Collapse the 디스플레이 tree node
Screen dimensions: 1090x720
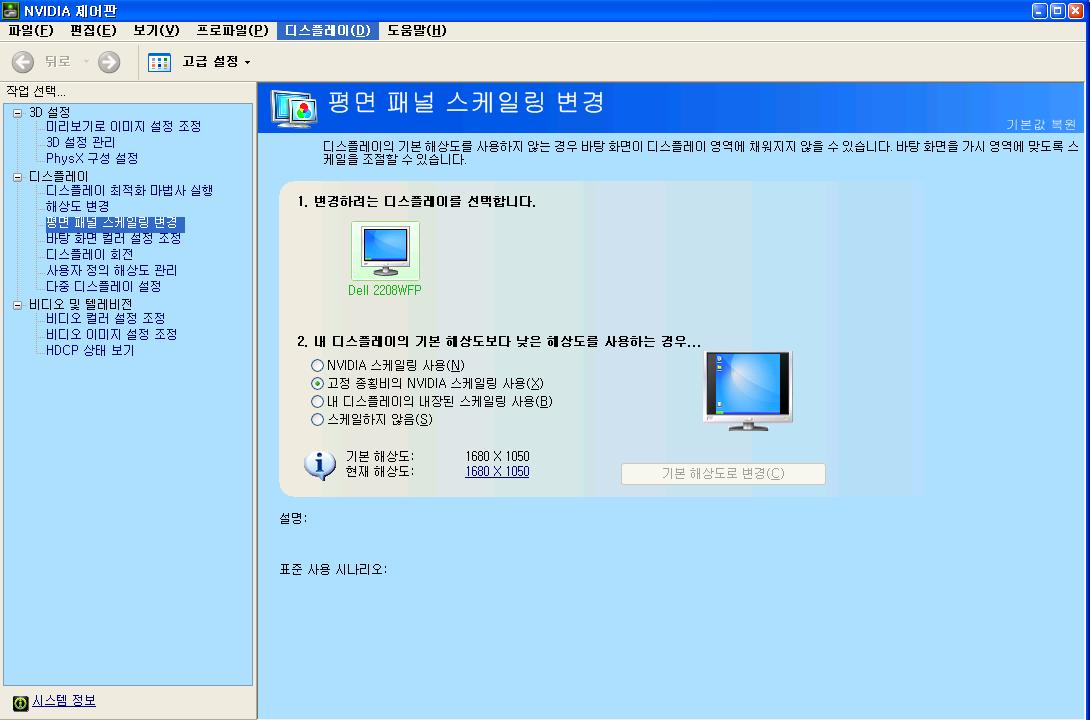coord(17,177)
